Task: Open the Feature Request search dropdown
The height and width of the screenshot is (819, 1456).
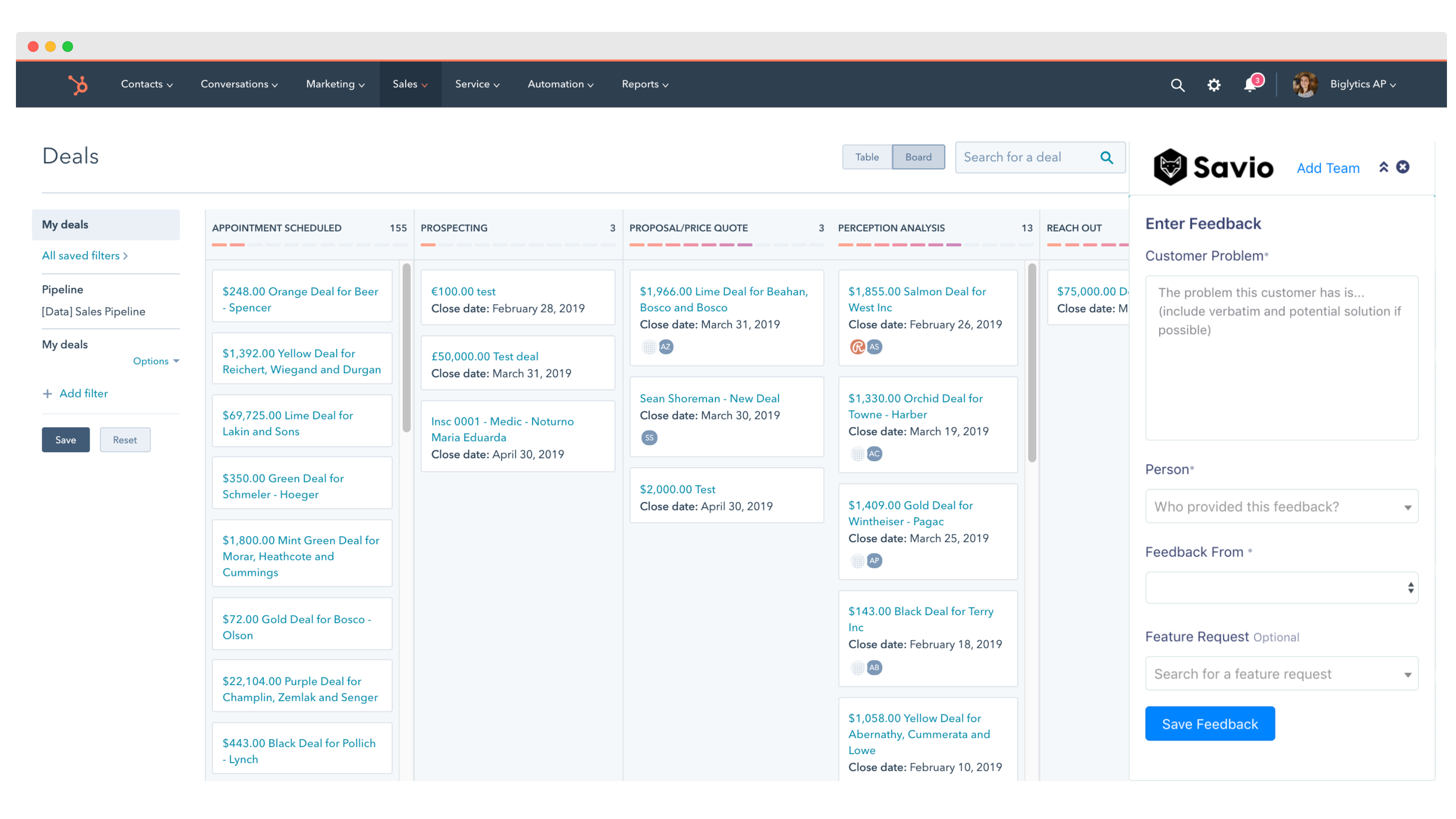Action: 1281,674
